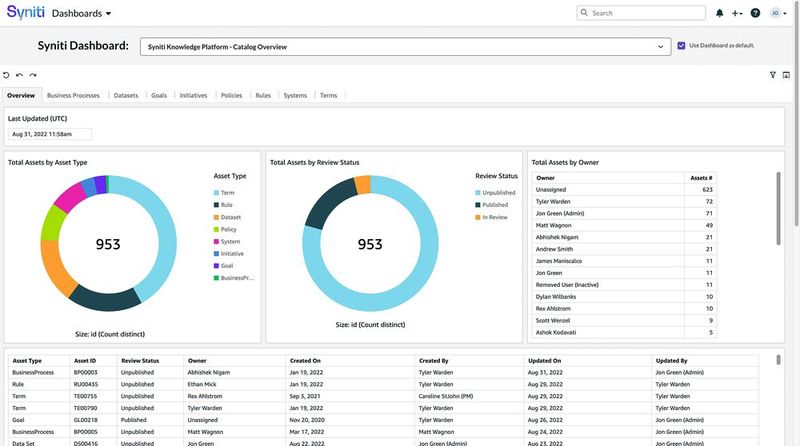Click the Unpublished legend color swatch

click(477, 192)
